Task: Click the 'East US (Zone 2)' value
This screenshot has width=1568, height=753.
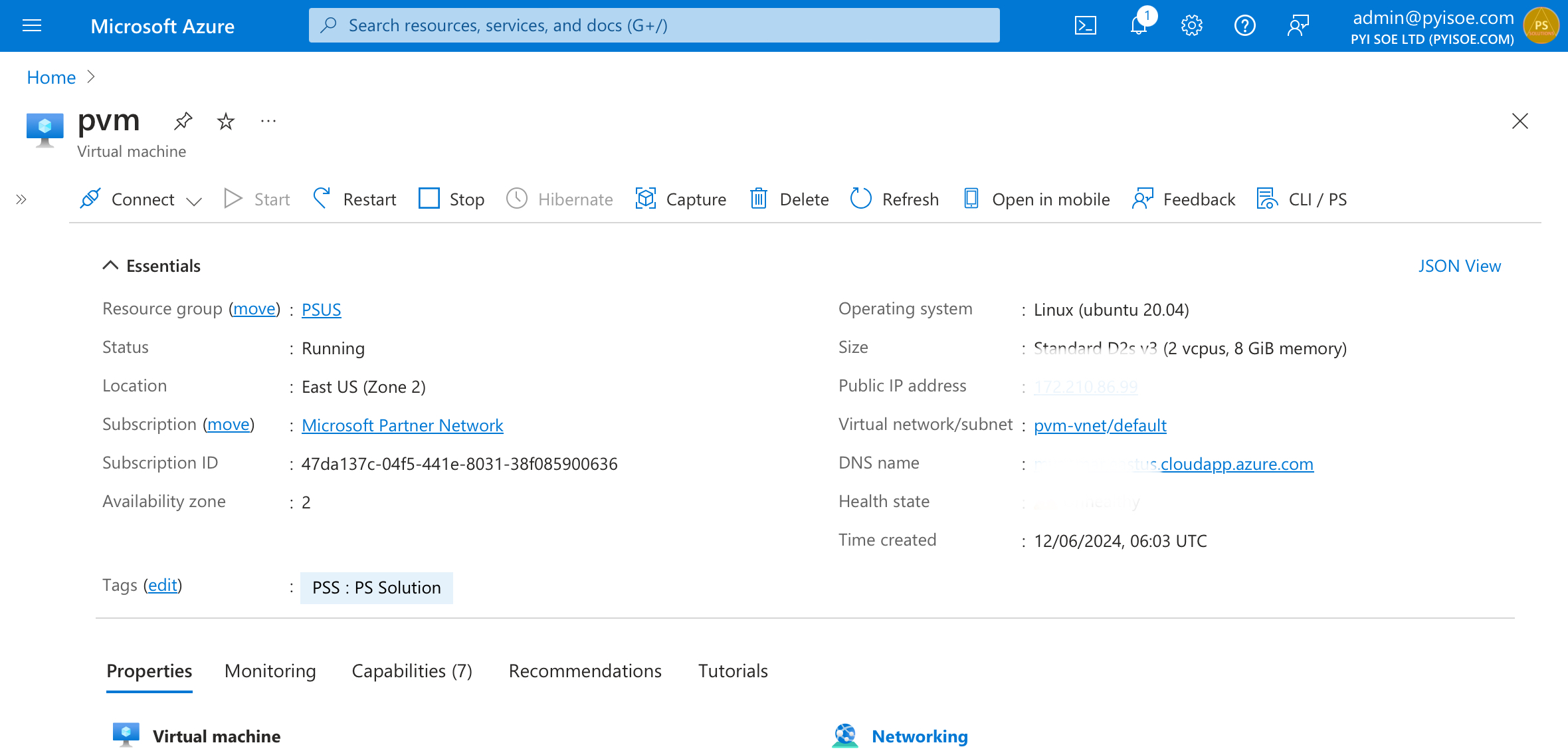Action: (363, 387)
